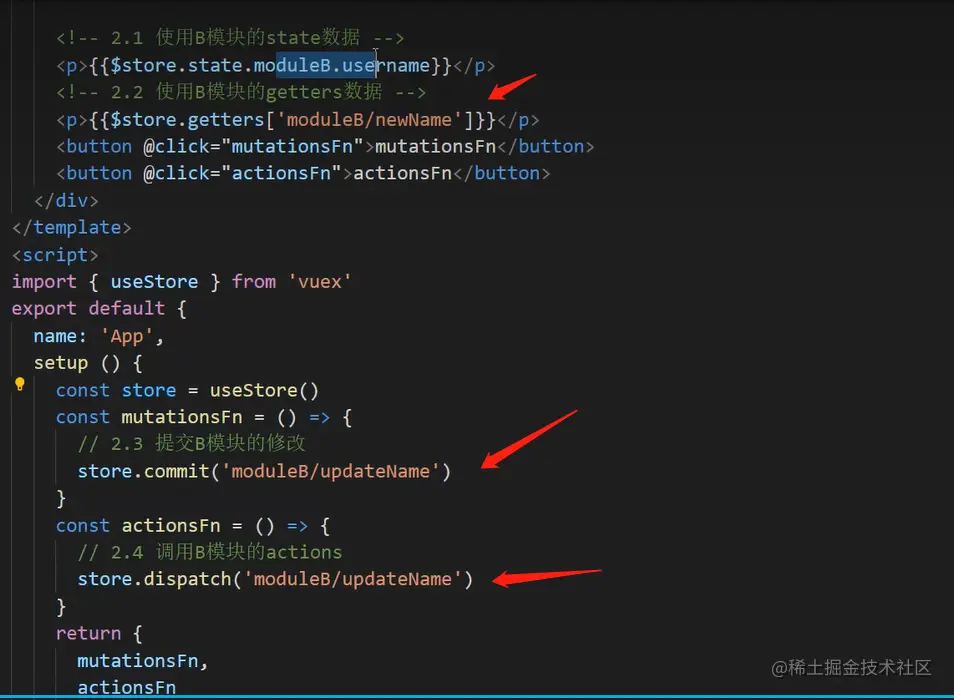This screenshot has width=954, height=700.
Task: Click the 'return {' line
Action: click(x=99, y=633)
